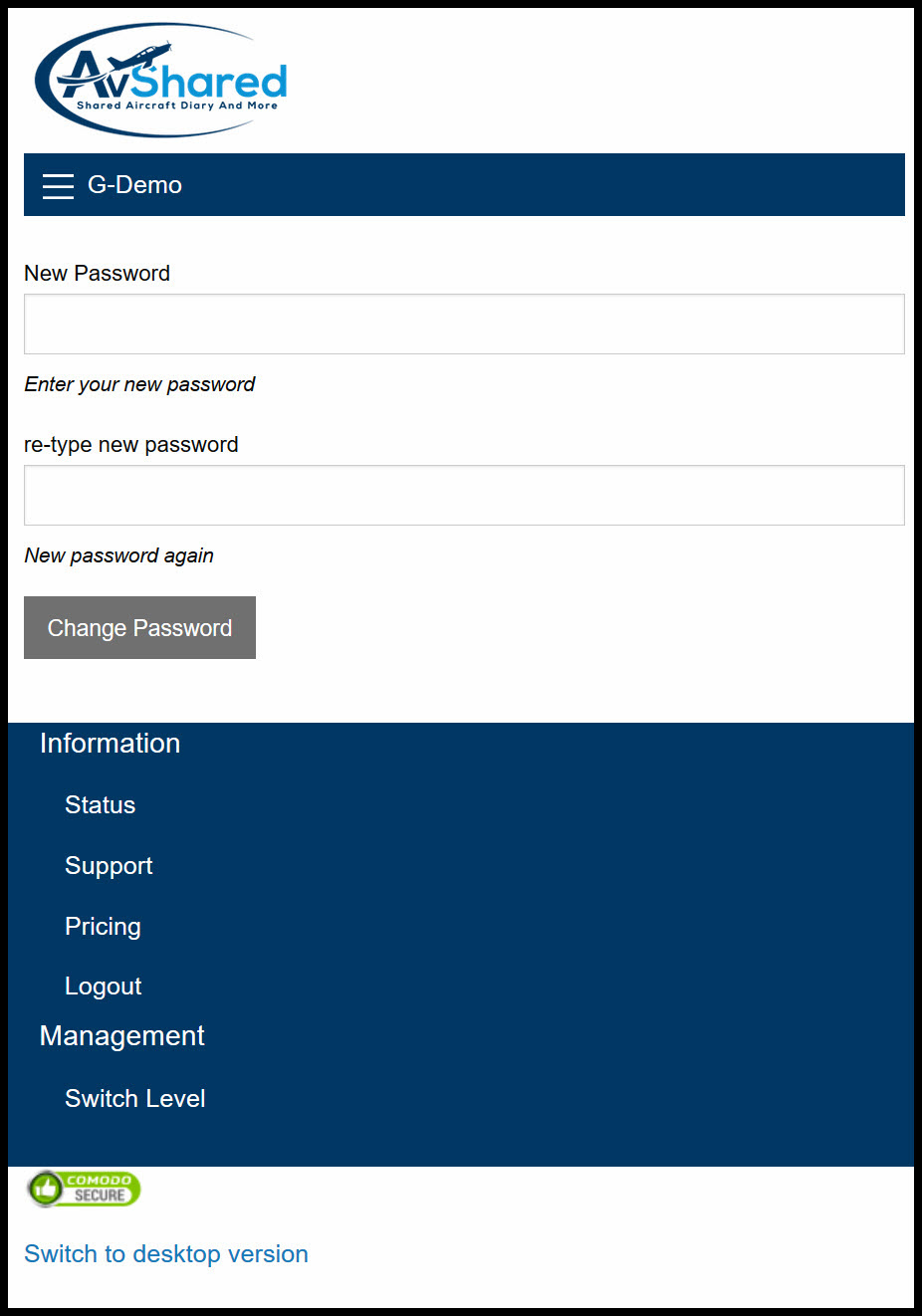This screenshot has width=922, height=1316.
Task: Click the 'New password again' hint text
Action: (119, 555)
